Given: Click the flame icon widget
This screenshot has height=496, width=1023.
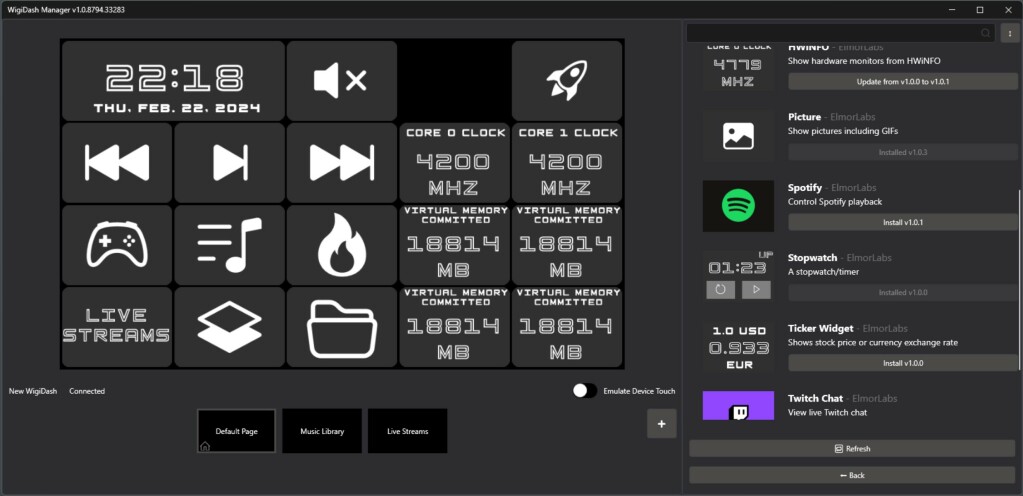Looking at the screenshot, I should pos(342,245).
